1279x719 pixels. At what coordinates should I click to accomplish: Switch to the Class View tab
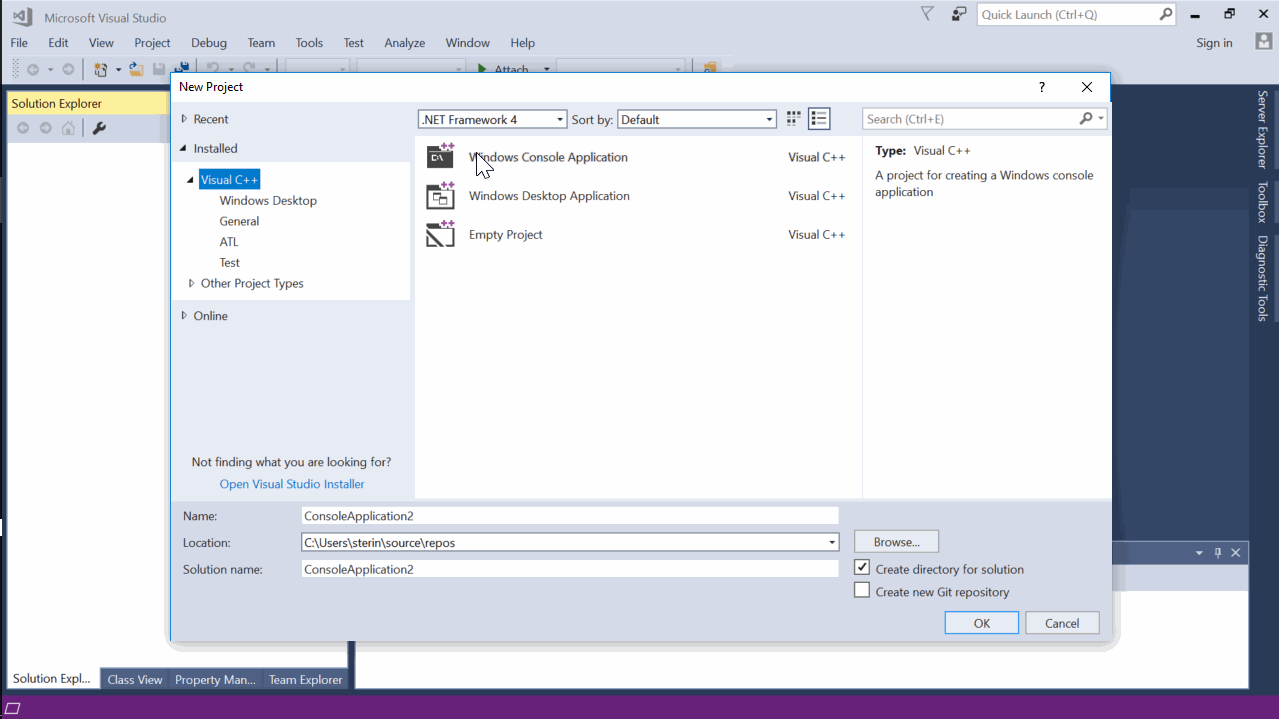pyautogui.click(x=135, y=679)
